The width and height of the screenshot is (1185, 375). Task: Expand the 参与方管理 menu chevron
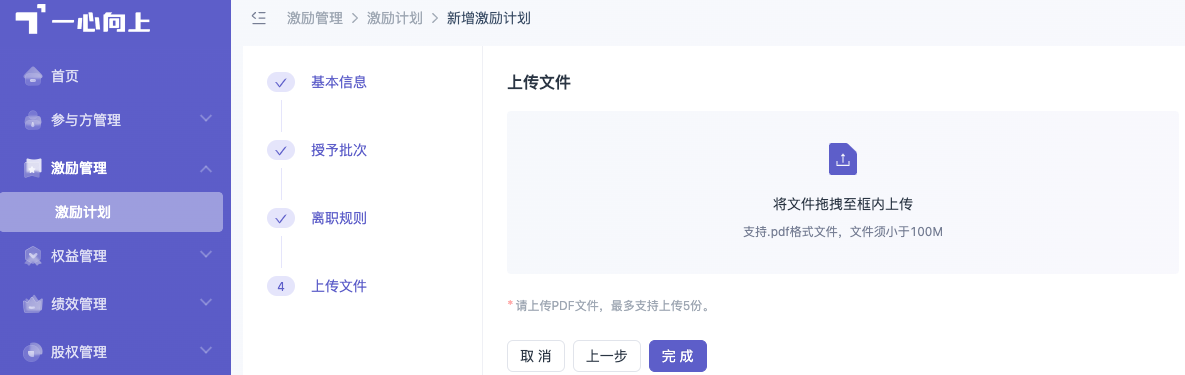coord(206,119)
